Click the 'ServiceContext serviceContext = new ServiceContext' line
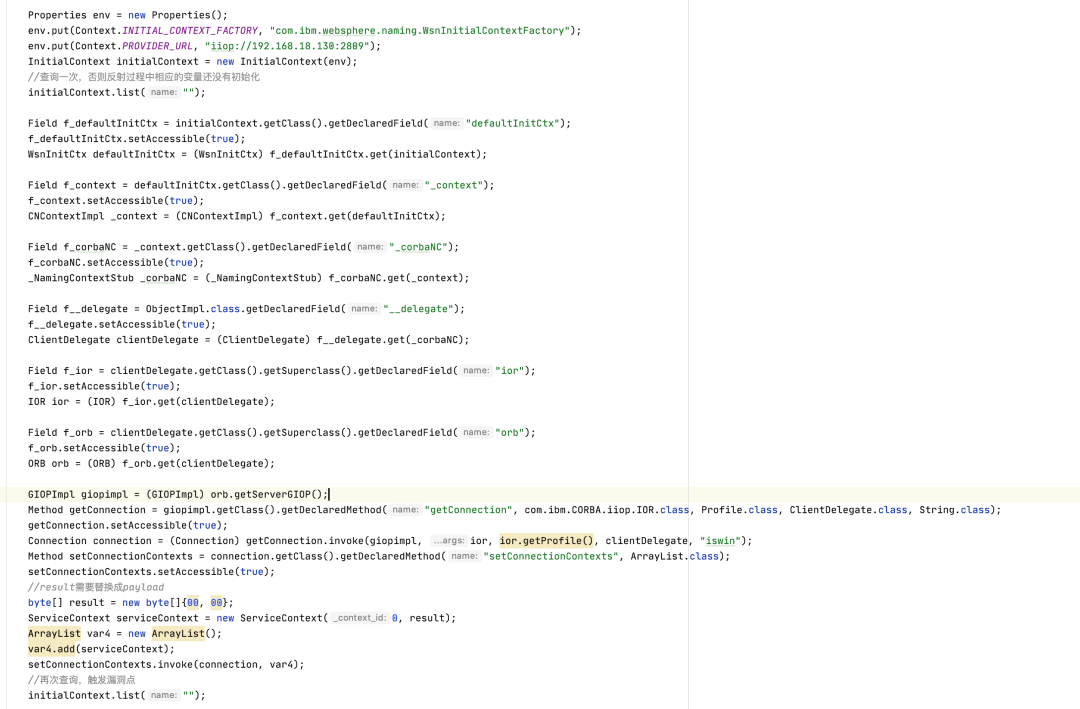This screenshot has width=1080, height=709. coord(242,618)
